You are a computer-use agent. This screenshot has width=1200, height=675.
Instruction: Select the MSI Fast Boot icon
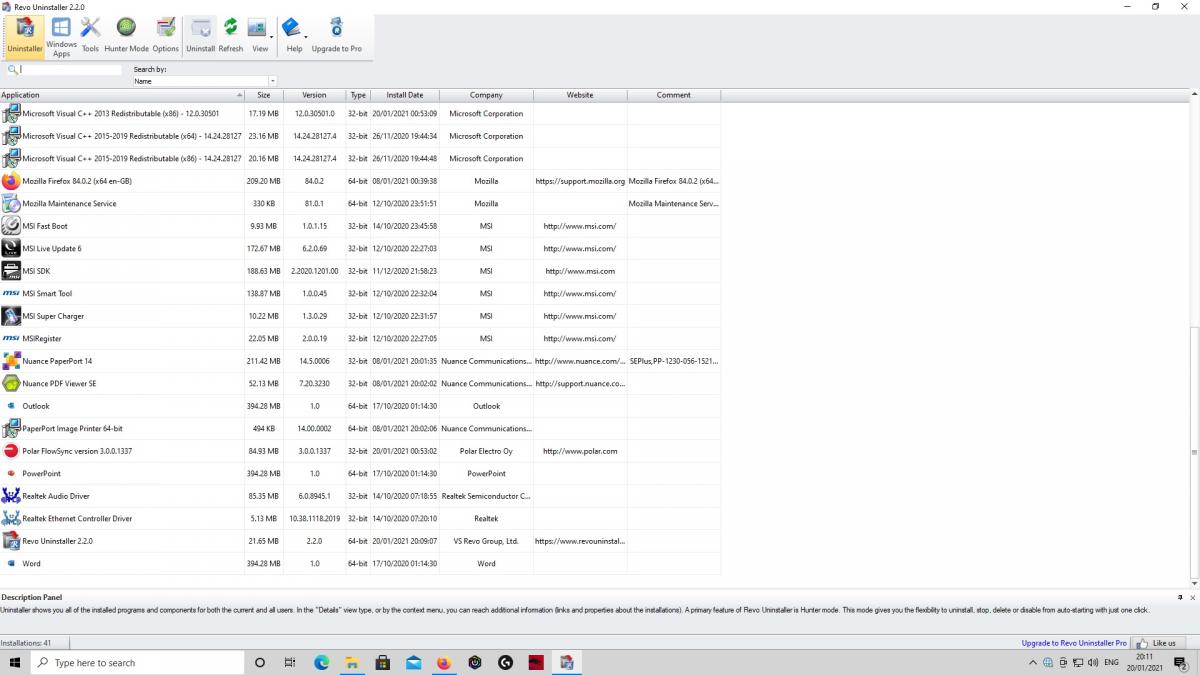pyautogui.click(x=11, y=226)
